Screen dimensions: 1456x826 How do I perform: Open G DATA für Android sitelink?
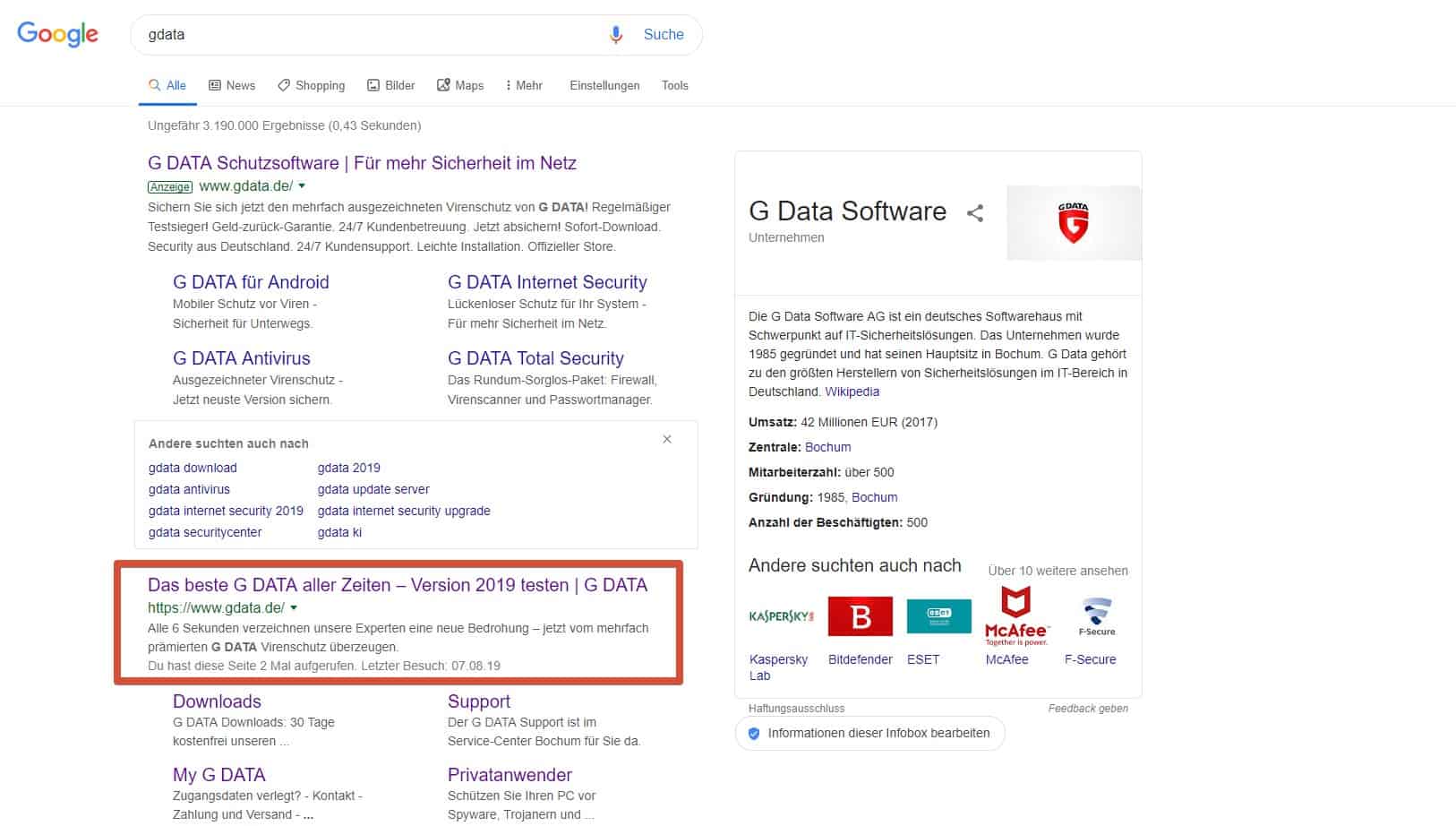[251, 282]
